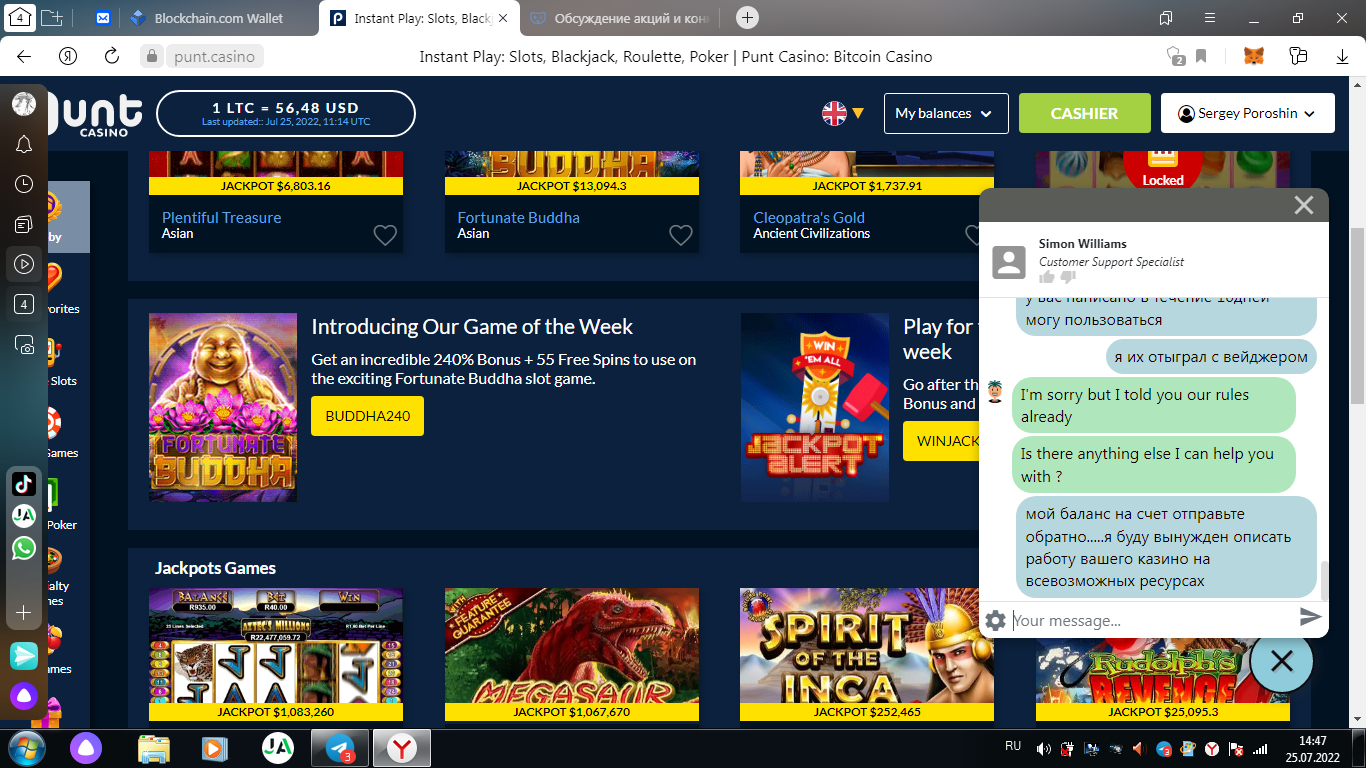Open the Cleopatra's Gold game link
The height and width of the screenshot is (768, 1366).
[x=809, y=217]
